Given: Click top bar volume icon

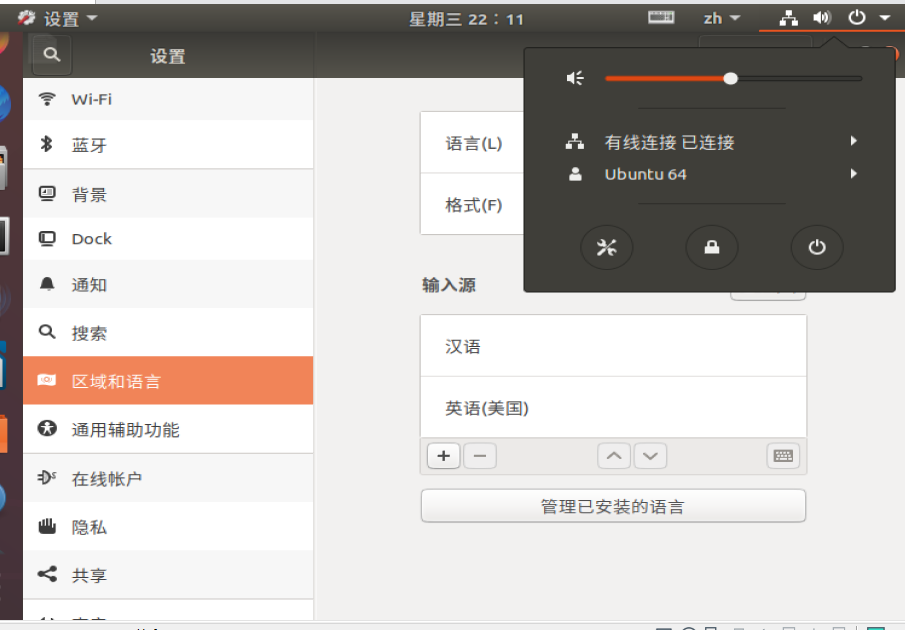Looking at the screenshot, I should 822,18.
